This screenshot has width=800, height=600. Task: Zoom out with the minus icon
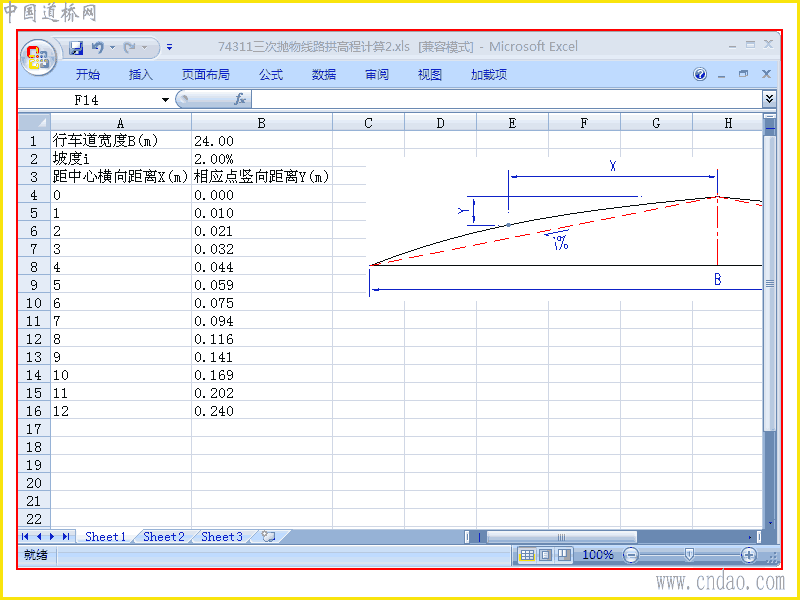coord(631,555)
